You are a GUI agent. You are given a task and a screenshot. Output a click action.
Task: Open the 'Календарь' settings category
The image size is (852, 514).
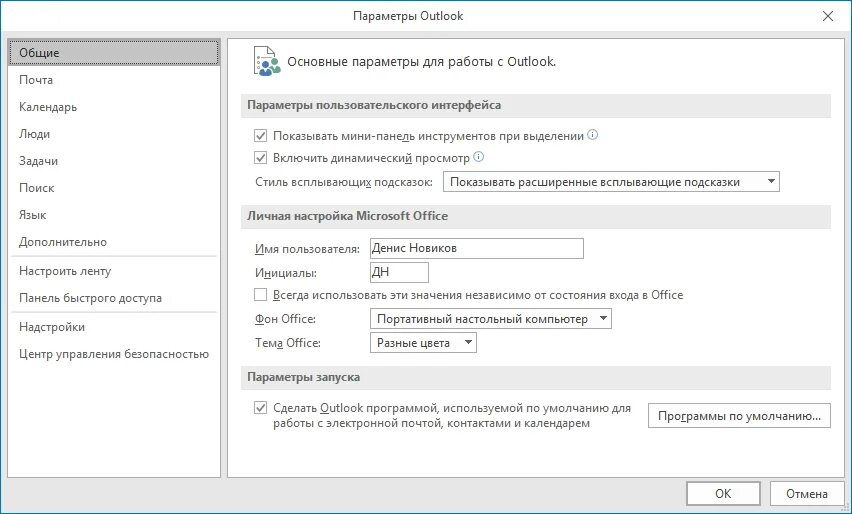point(48,107)
